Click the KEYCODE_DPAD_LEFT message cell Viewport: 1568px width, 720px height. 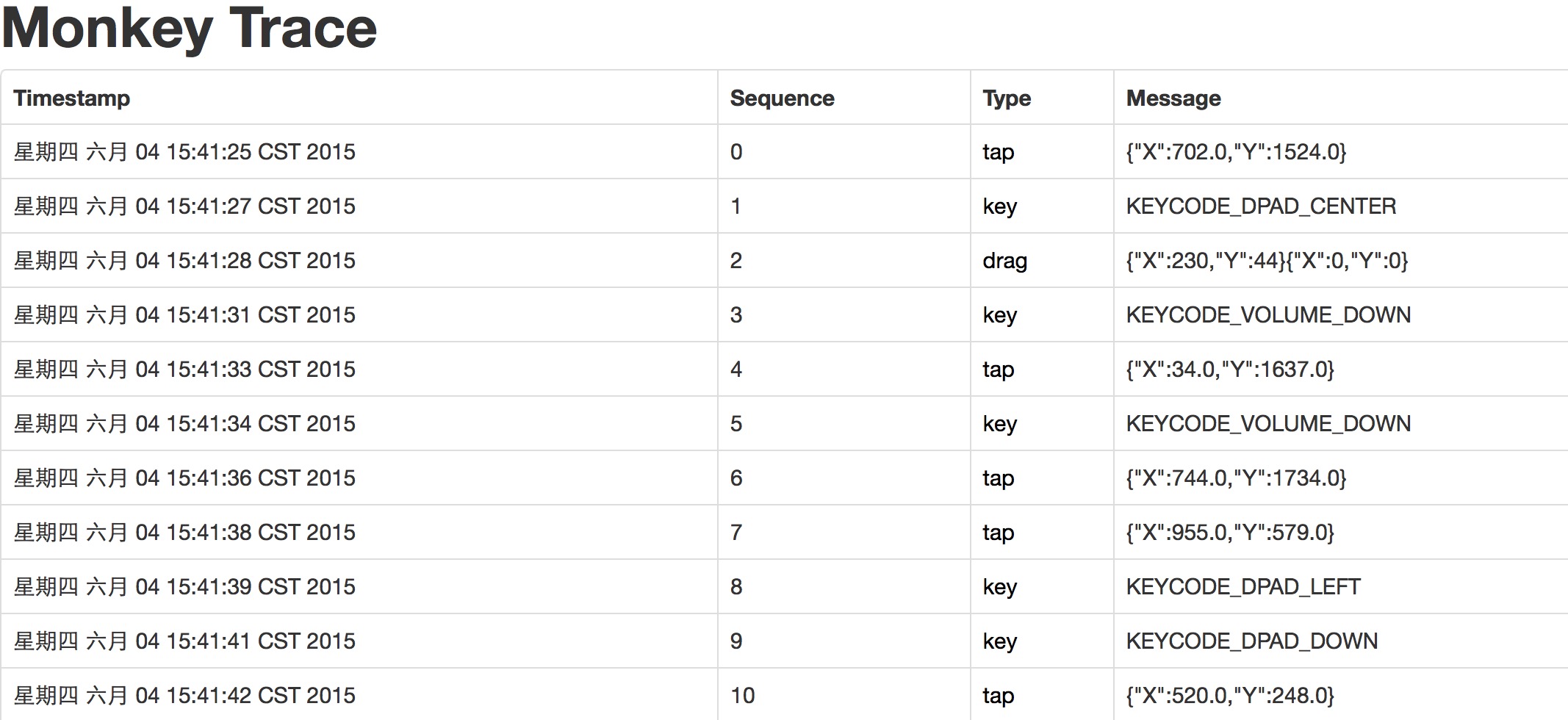pos(1243,587)
